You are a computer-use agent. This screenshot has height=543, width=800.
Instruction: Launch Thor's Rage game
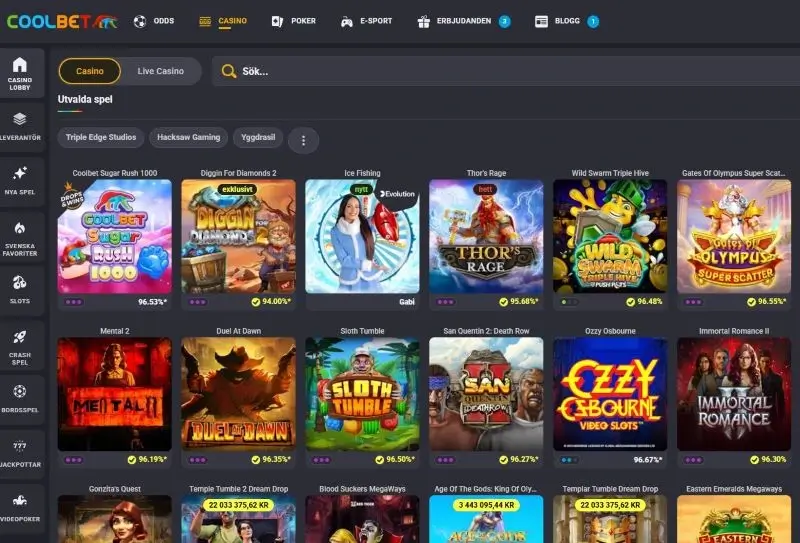point(486,236)
